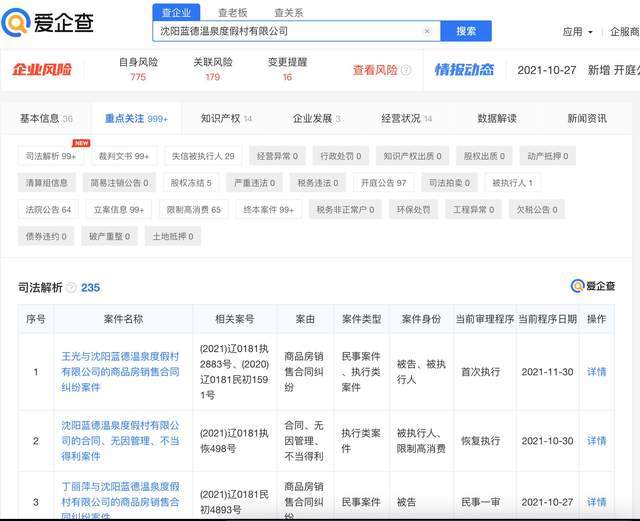Select the 欠税公告 0 filter tag
640x521 pixels.
(537, 209)
